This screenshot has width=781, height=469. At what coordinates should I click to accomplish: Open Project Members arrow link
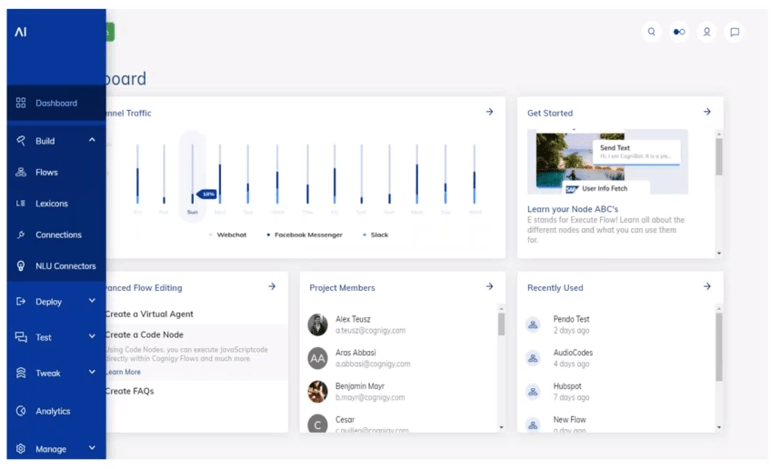click(489, 287)
